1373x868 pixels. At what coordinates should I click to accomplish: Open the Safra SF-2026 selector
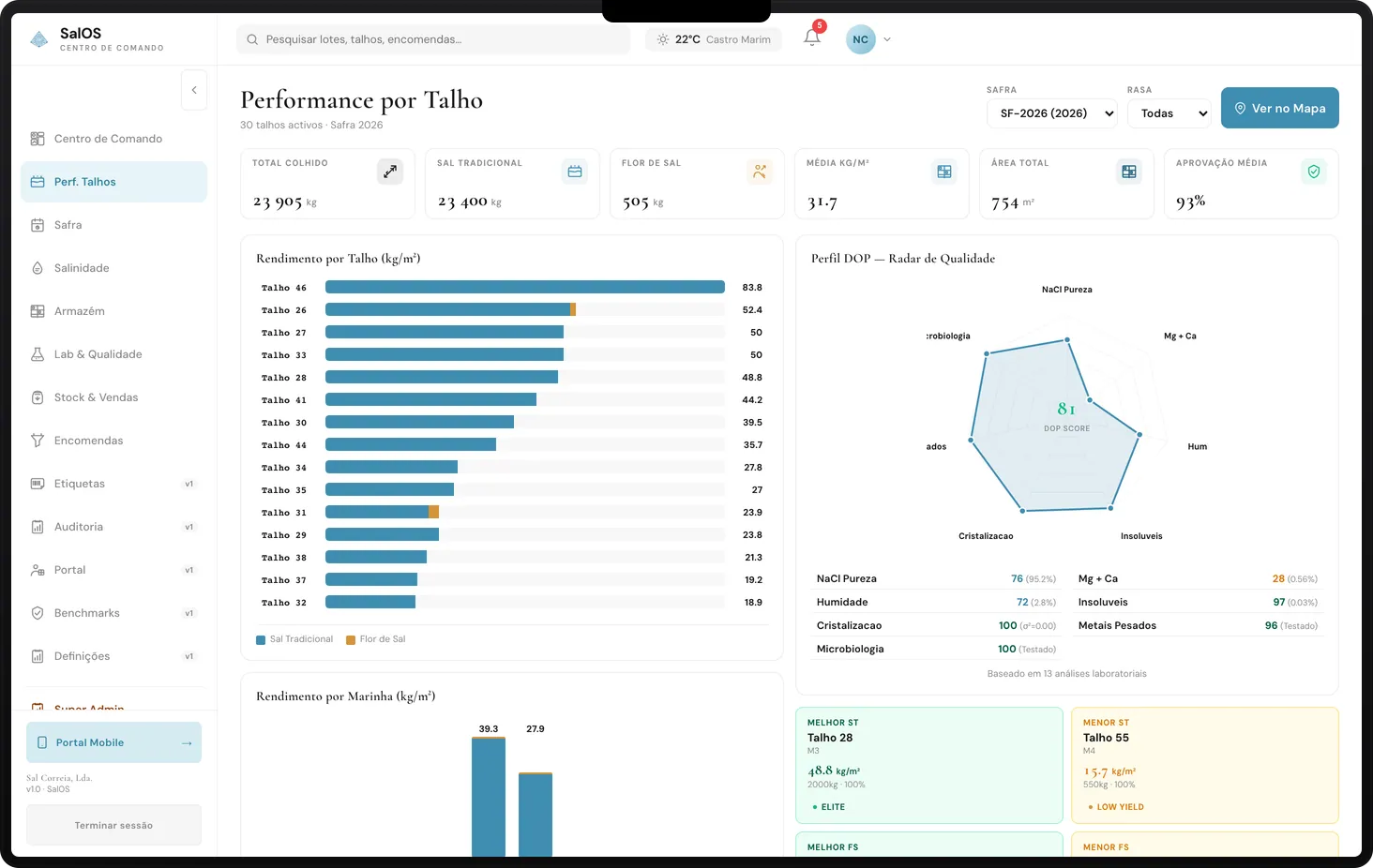pos(1051,112)
